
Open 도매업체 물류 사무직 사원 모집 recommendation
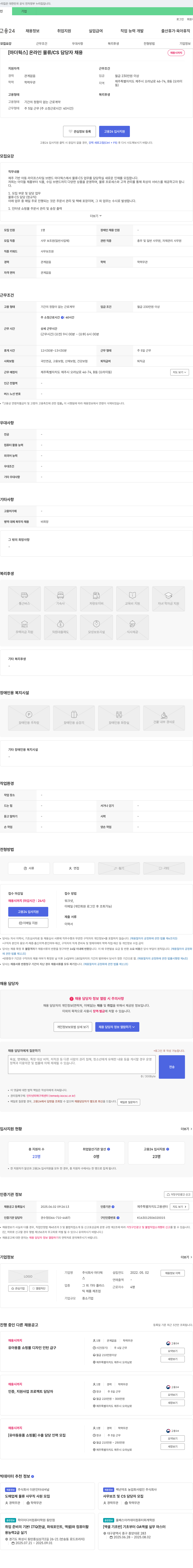pos(27,1496)
